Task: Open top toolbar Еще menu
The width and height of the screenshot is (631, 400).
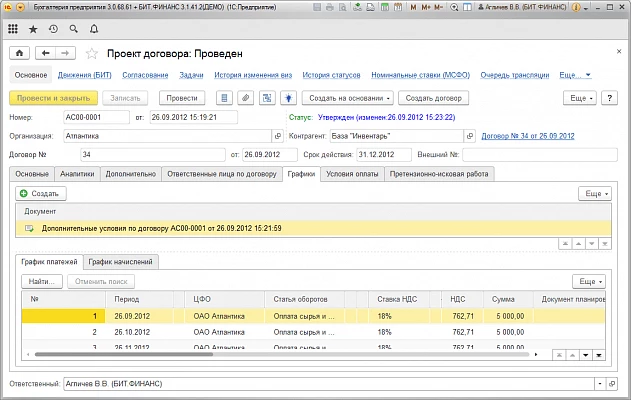Action: pyautogui.click(x=579, y=98)
